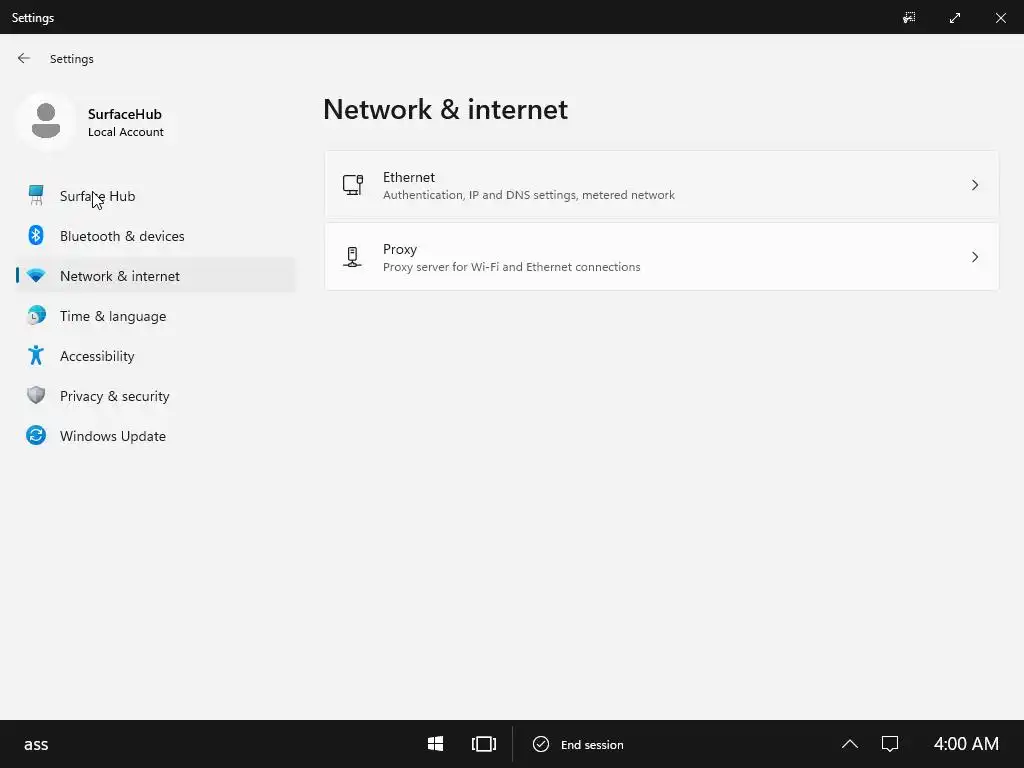1024x768 pixels.
Task: Click the checkmark icon next to End session
Action: 541,744
